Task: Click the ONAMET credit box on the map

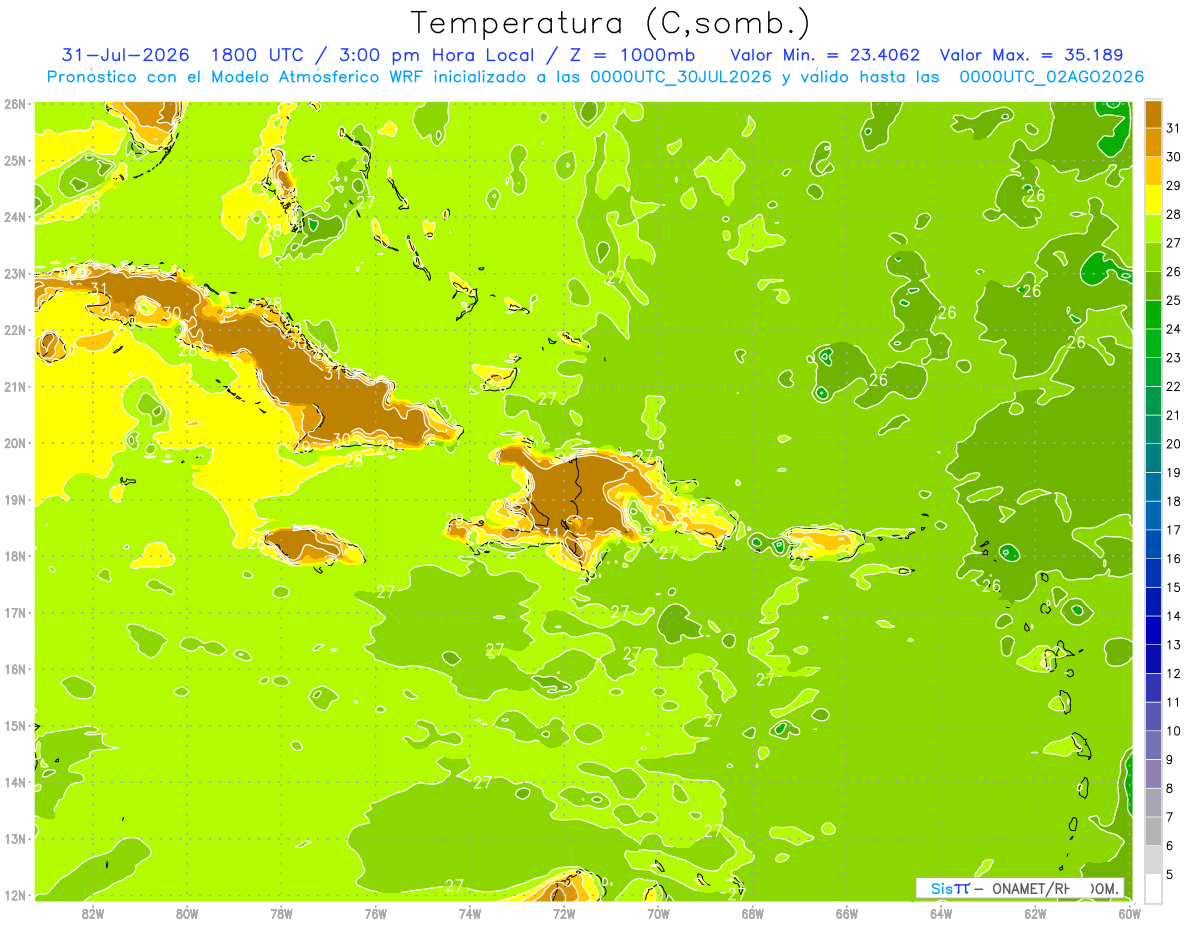Action: click(1019, 888)
